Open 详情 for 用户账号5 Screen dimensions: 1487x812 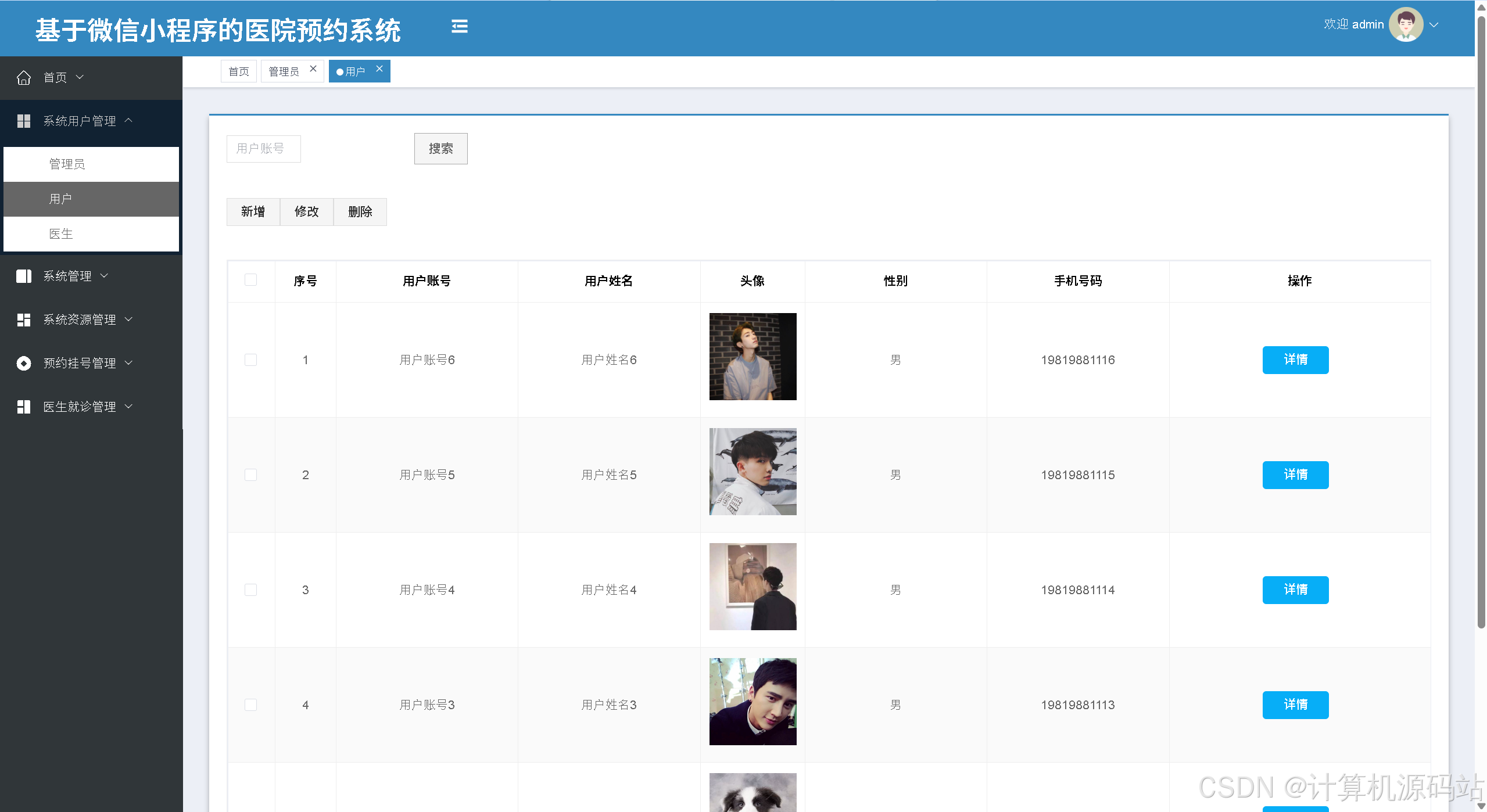(1295, 475)
